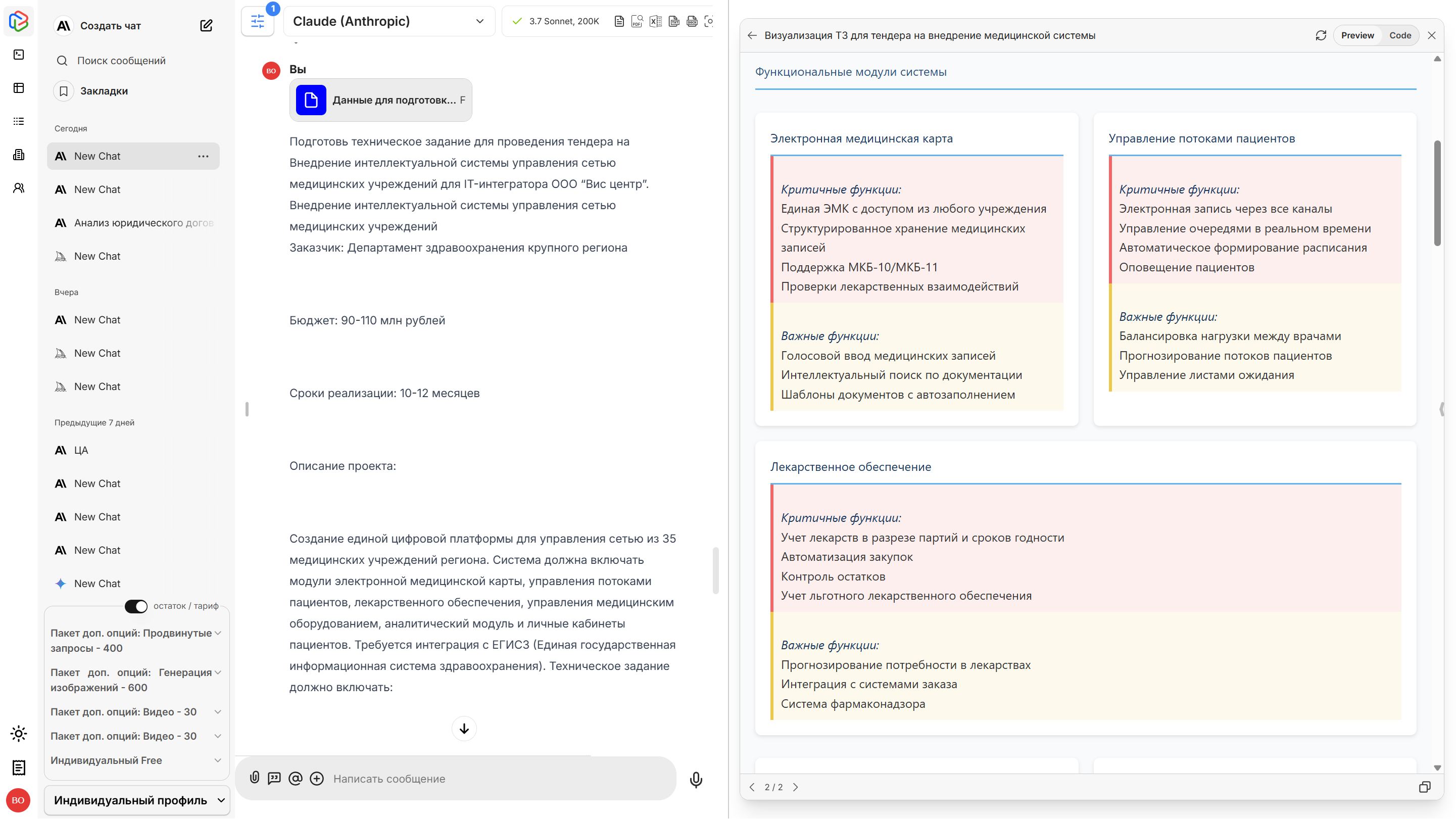The width and height of the screenshot is (1456, 819).
Task: Click the plus circle icon in message bar
Action: click(x=317, y=778)
